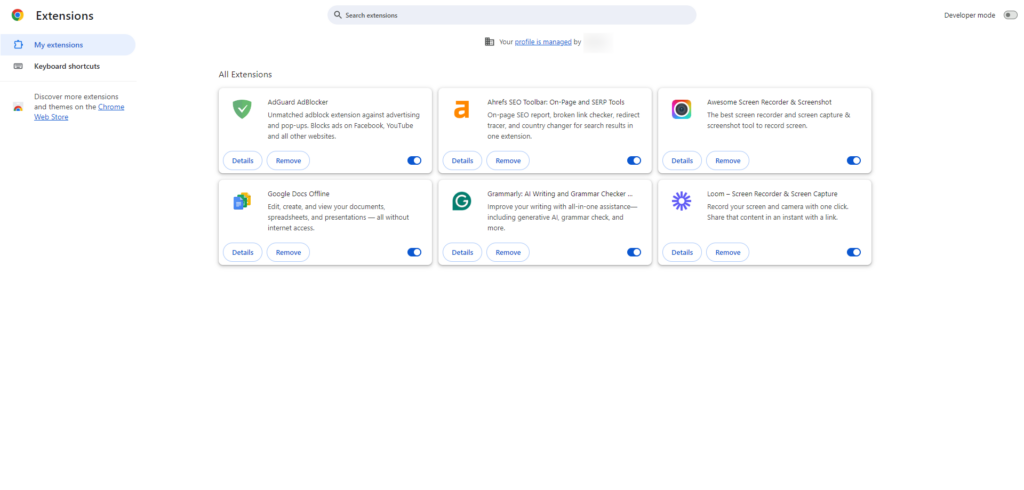Click the managed profile building icon
1024x490 pixels.
[x=489, y=42]
